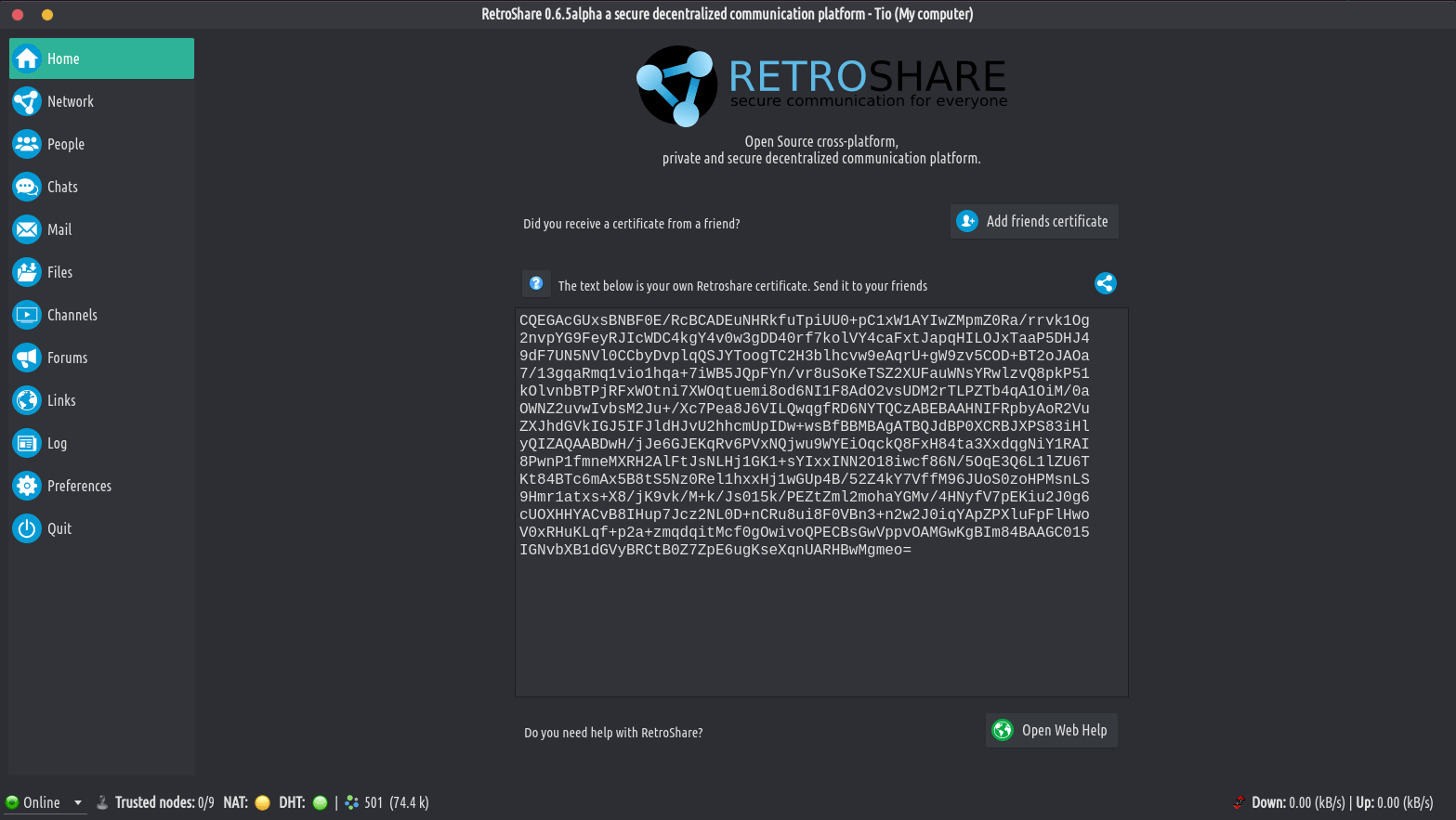Click the NAT status indicator
Image resolution: width=1456 pixels, height=820 pixels.
pos(262,803)
